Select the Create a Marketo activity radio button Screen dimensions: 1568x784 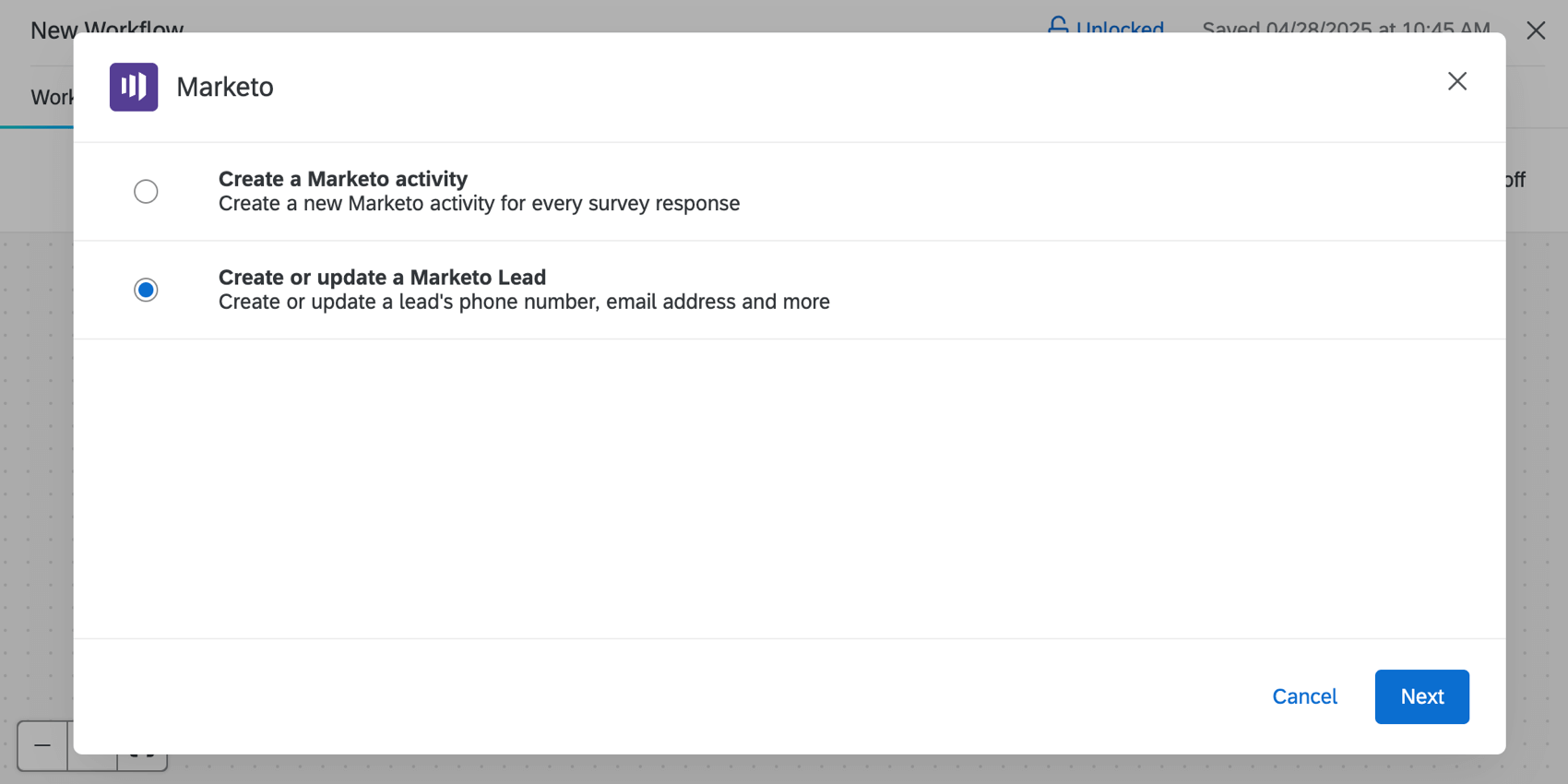point(146,191)
